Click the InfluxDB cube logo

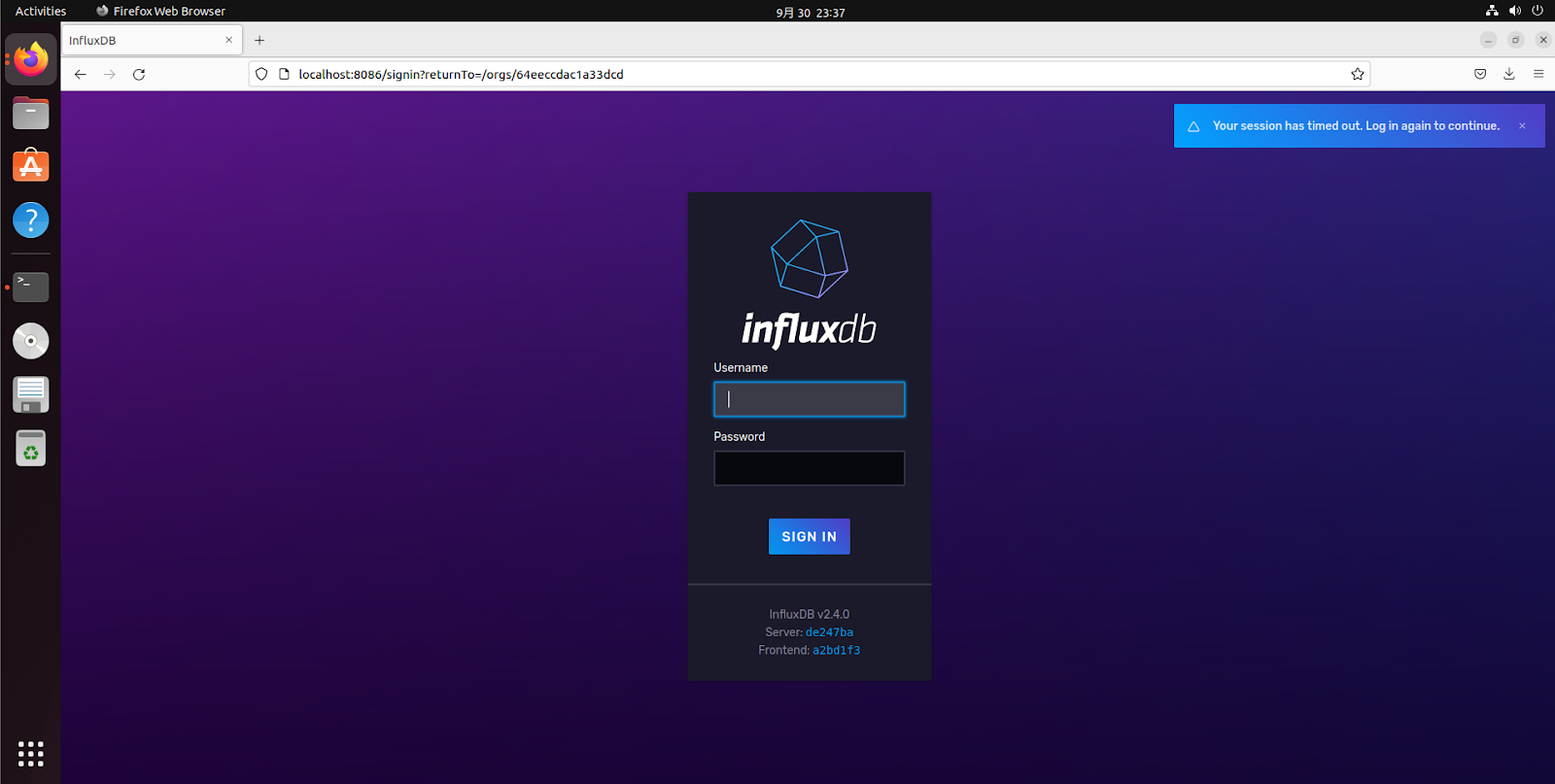pyautogui.click(x=809, y=258)
